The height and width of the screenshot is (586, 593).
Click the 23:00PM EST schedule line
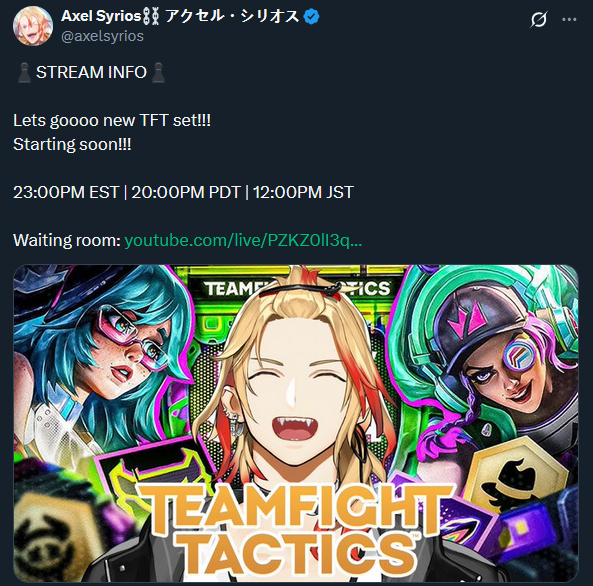[x=183, y=192]
